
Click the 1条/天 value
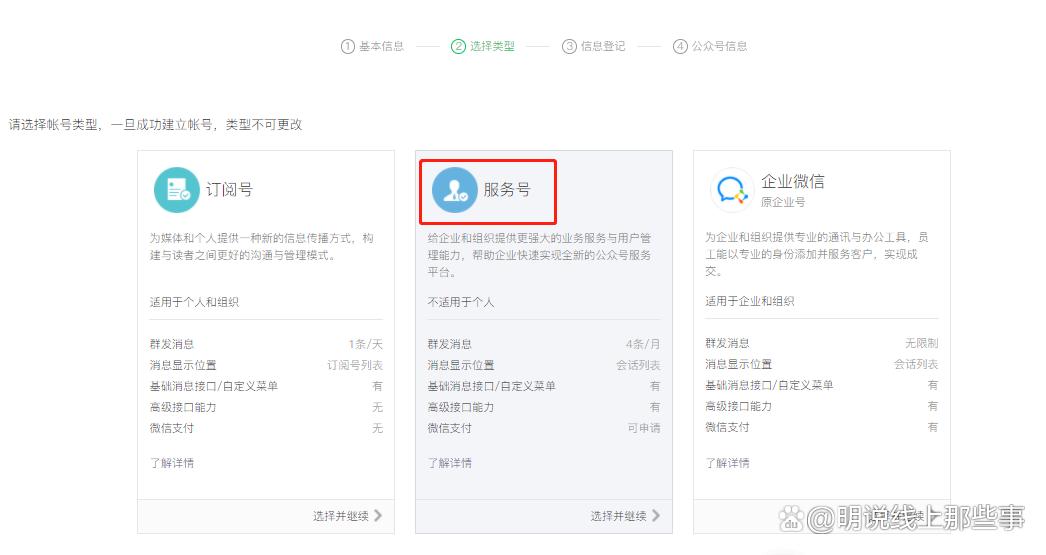tap(366, 344)
